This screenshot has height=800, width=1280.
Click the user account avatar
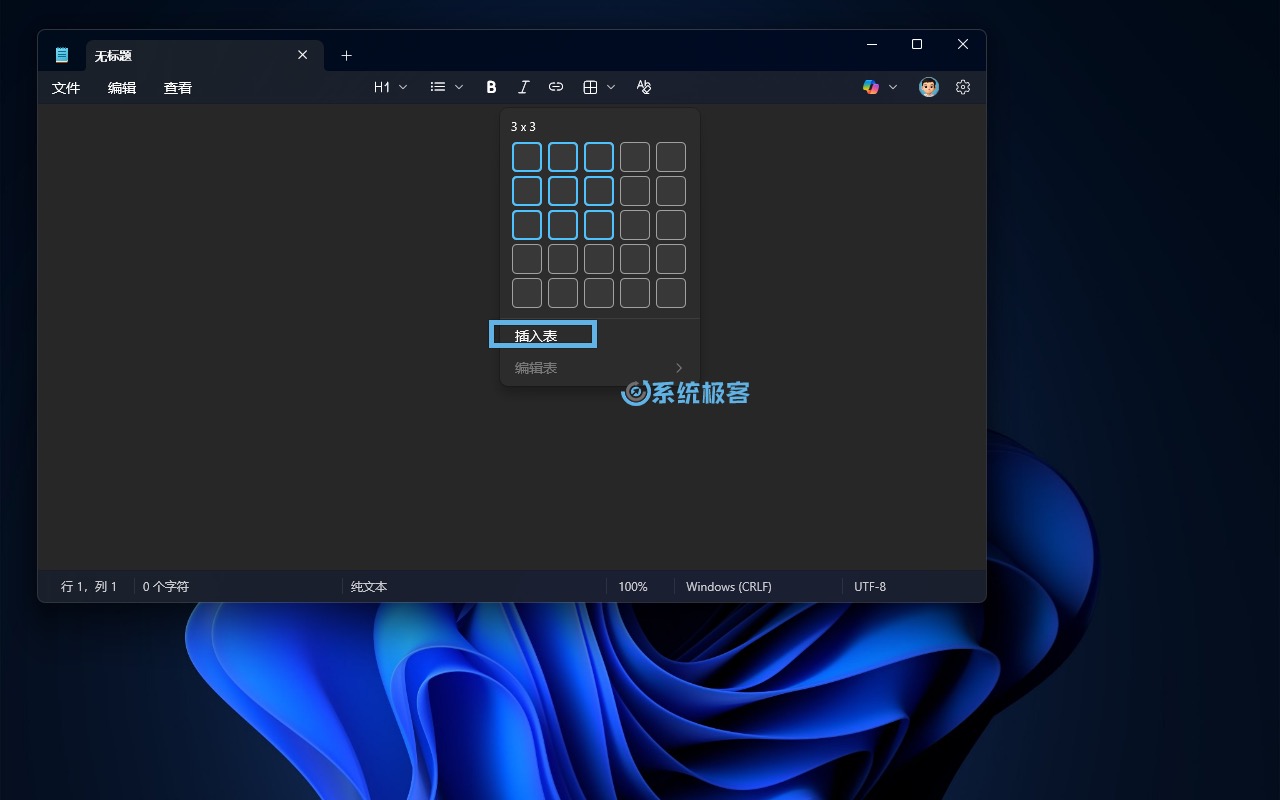pyautogui.click(x=929, y=87)
